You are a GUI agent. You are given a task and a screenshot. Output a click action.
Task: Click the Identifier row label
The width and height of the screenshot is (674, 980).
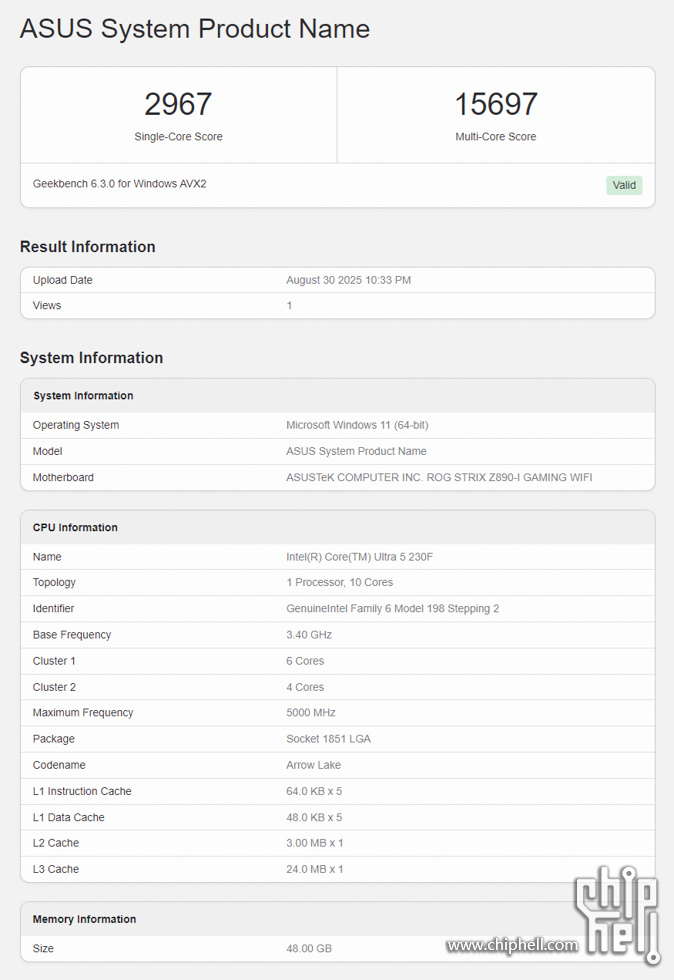click(53, 609)
